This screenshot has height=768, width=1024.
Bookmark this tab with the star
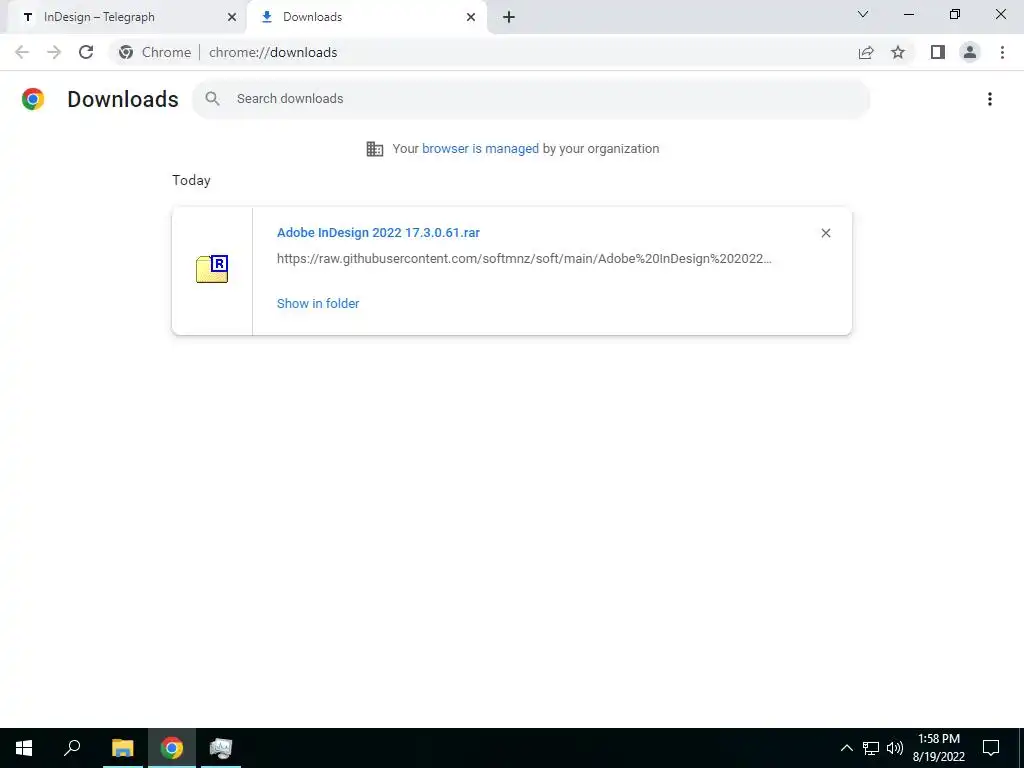tap(898, 52)
